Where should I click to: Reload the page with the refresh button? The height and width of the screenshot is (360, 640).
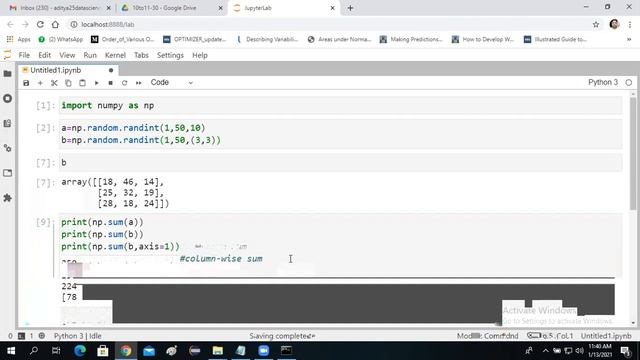click(x=40, y=24)
